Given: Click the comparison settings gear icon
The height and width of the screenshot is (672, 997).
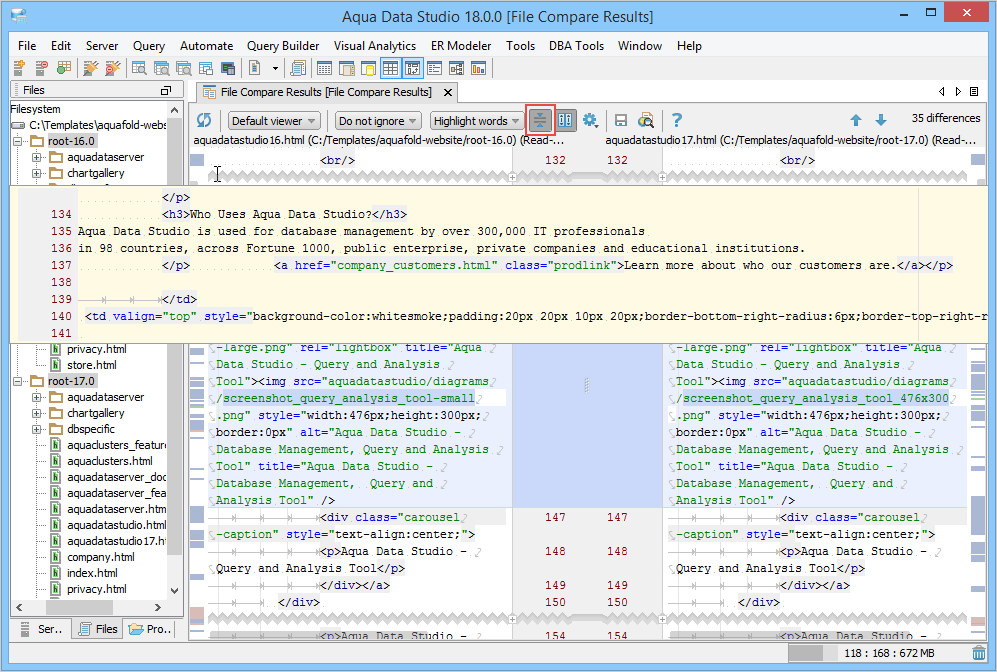Looking at the screenshot, I should 590,120.
